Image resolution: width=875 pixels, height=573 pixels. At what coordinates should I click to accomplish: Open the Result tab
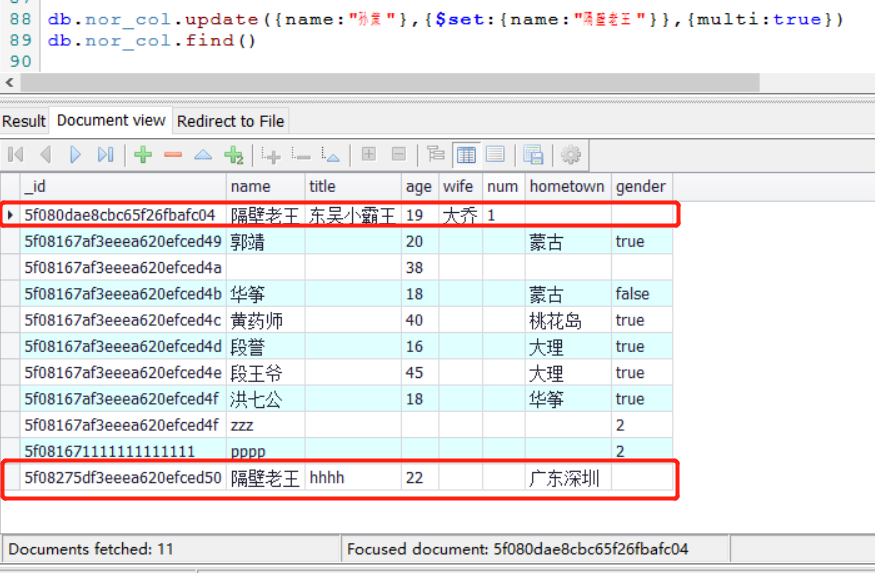24,121
